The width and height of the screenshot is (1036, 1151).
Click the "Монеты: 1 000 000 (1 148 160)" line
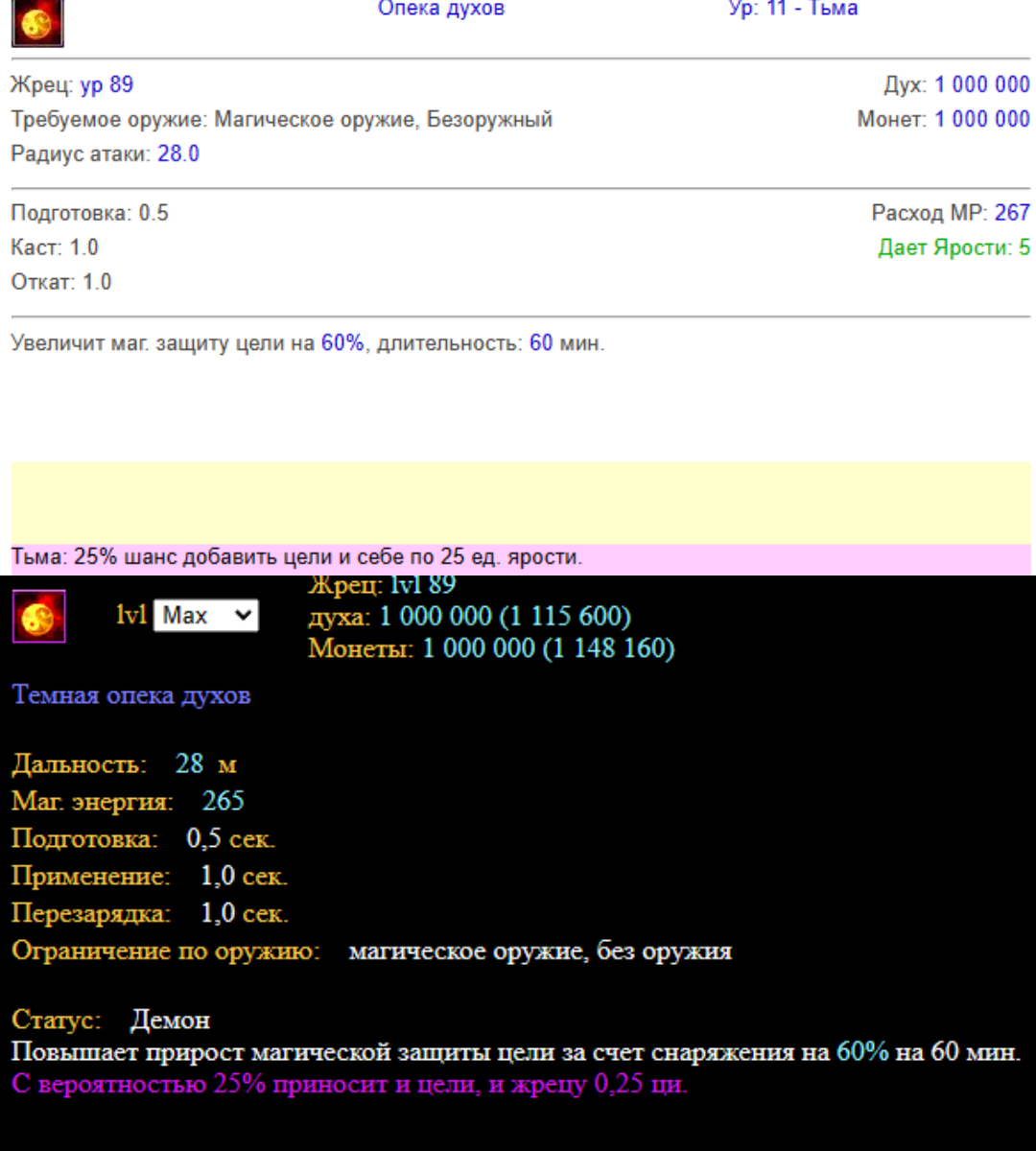tap(491, 649)
